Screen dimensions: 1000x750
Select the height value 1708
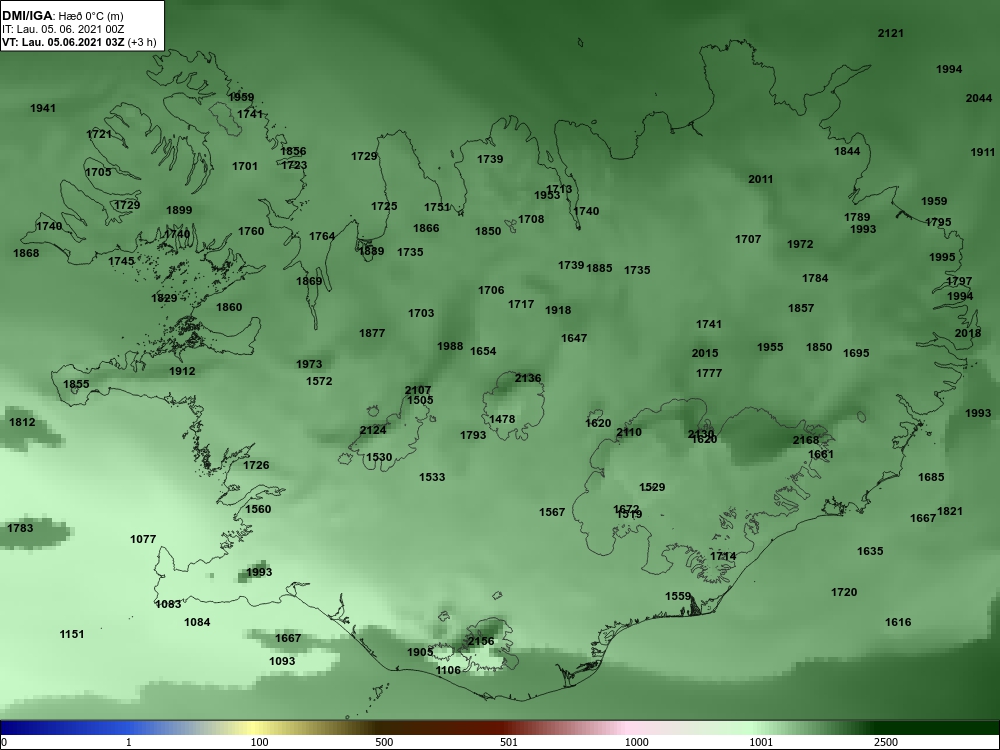tap(531, 219)
